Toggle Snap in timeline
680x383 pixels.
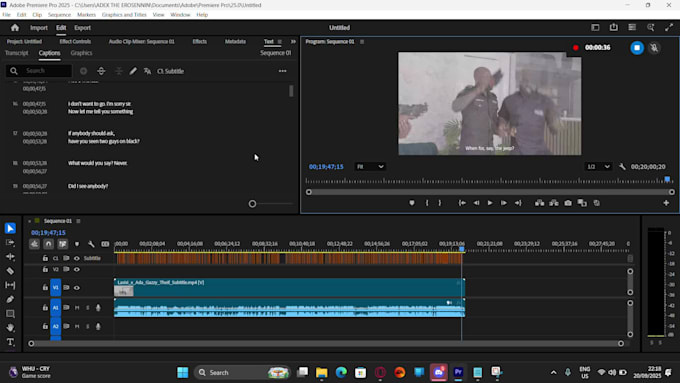(x=49, y=244)
